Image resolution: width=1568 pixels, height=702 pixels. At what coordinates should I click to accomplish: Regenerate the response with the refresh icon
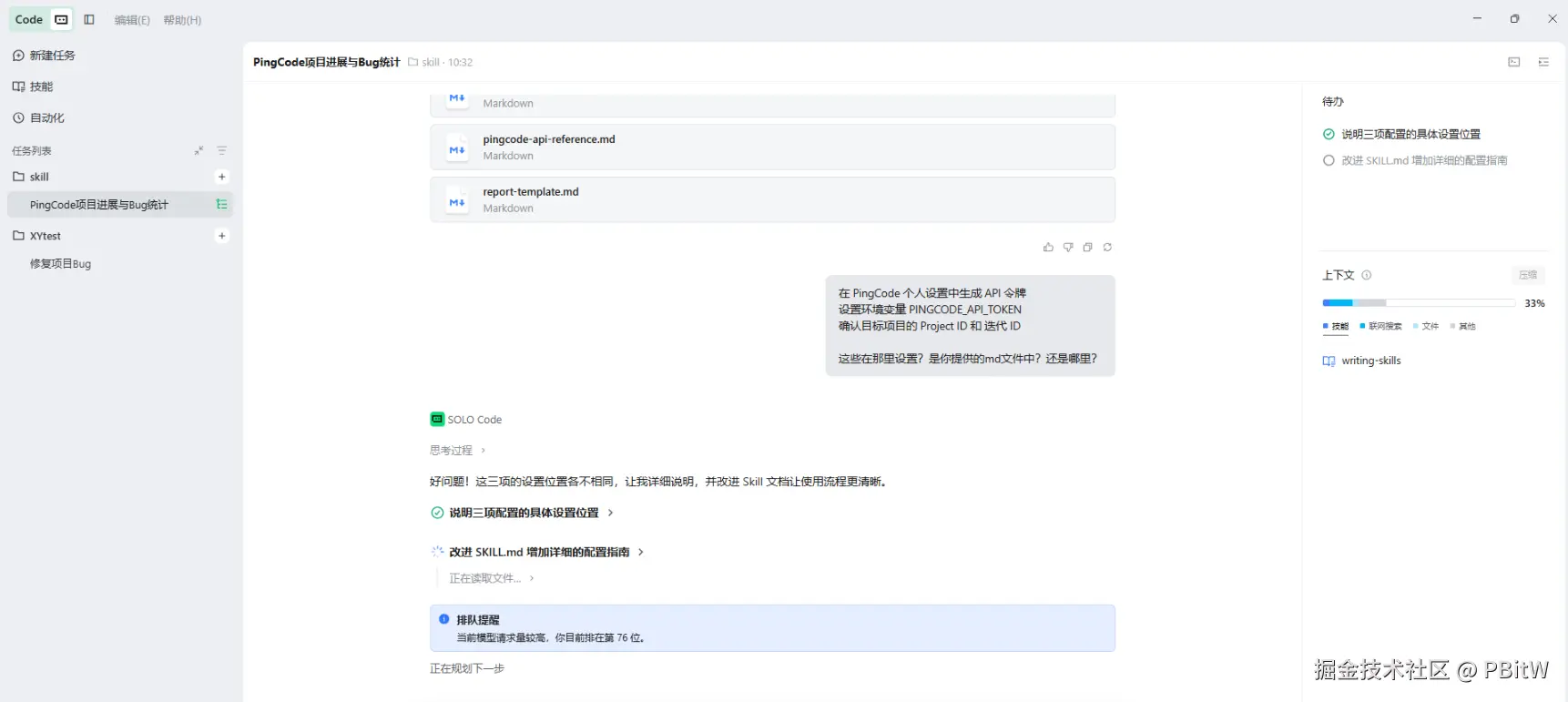tap(1107, 247)
